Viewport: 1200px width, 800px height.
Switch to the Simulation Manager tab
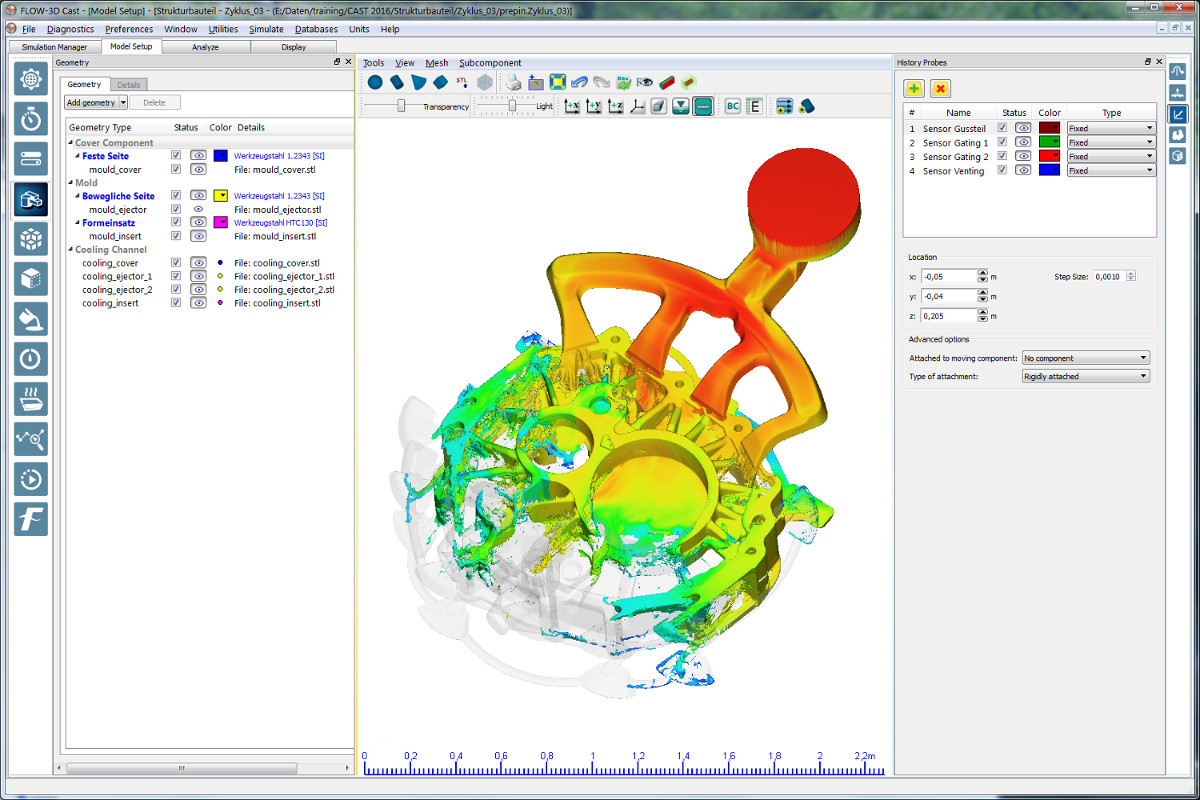tap(54, 46)
